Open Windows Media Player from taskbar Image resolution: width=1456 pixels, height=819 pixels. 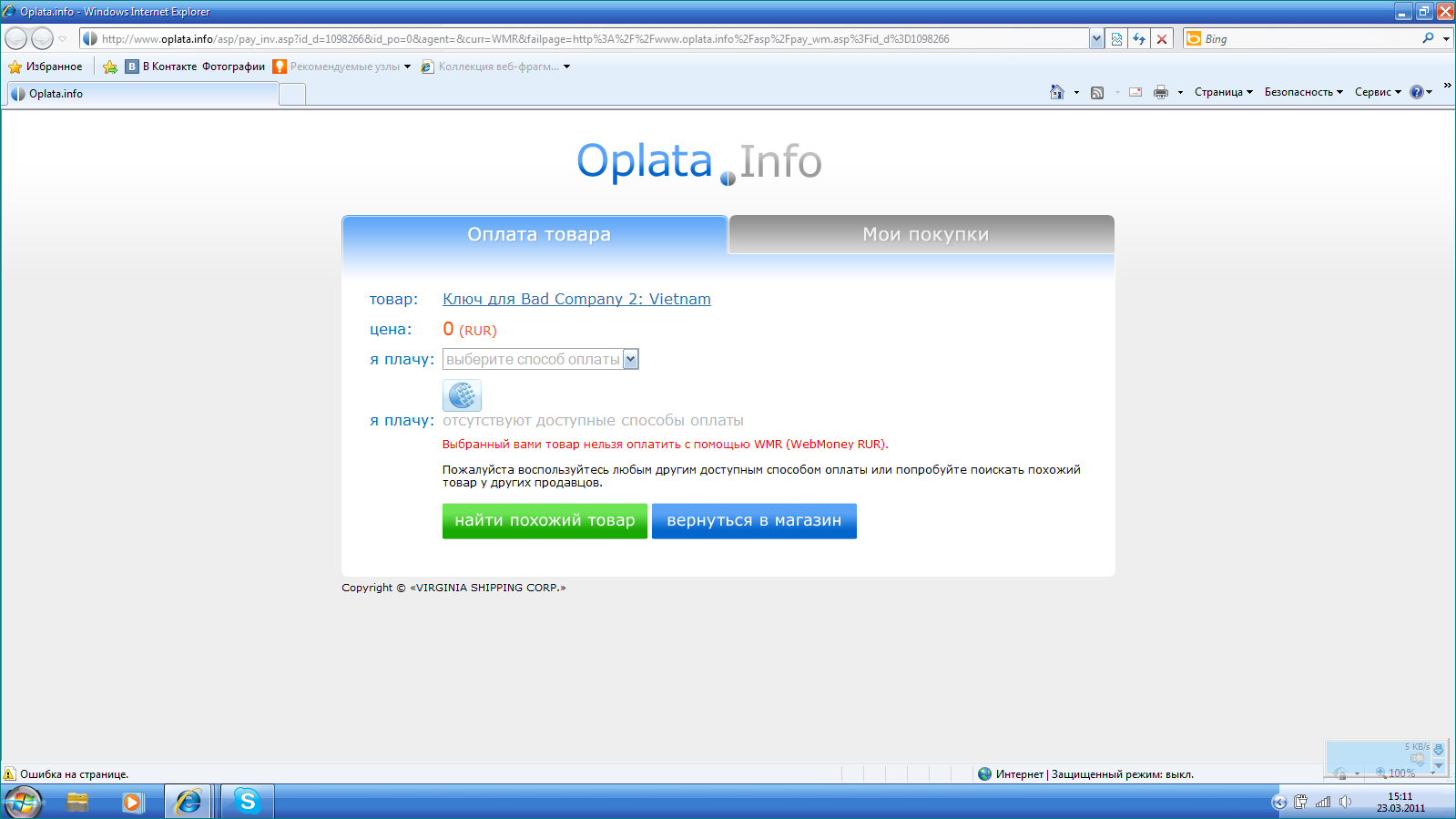pyautogui.click(x=133, y=802)
